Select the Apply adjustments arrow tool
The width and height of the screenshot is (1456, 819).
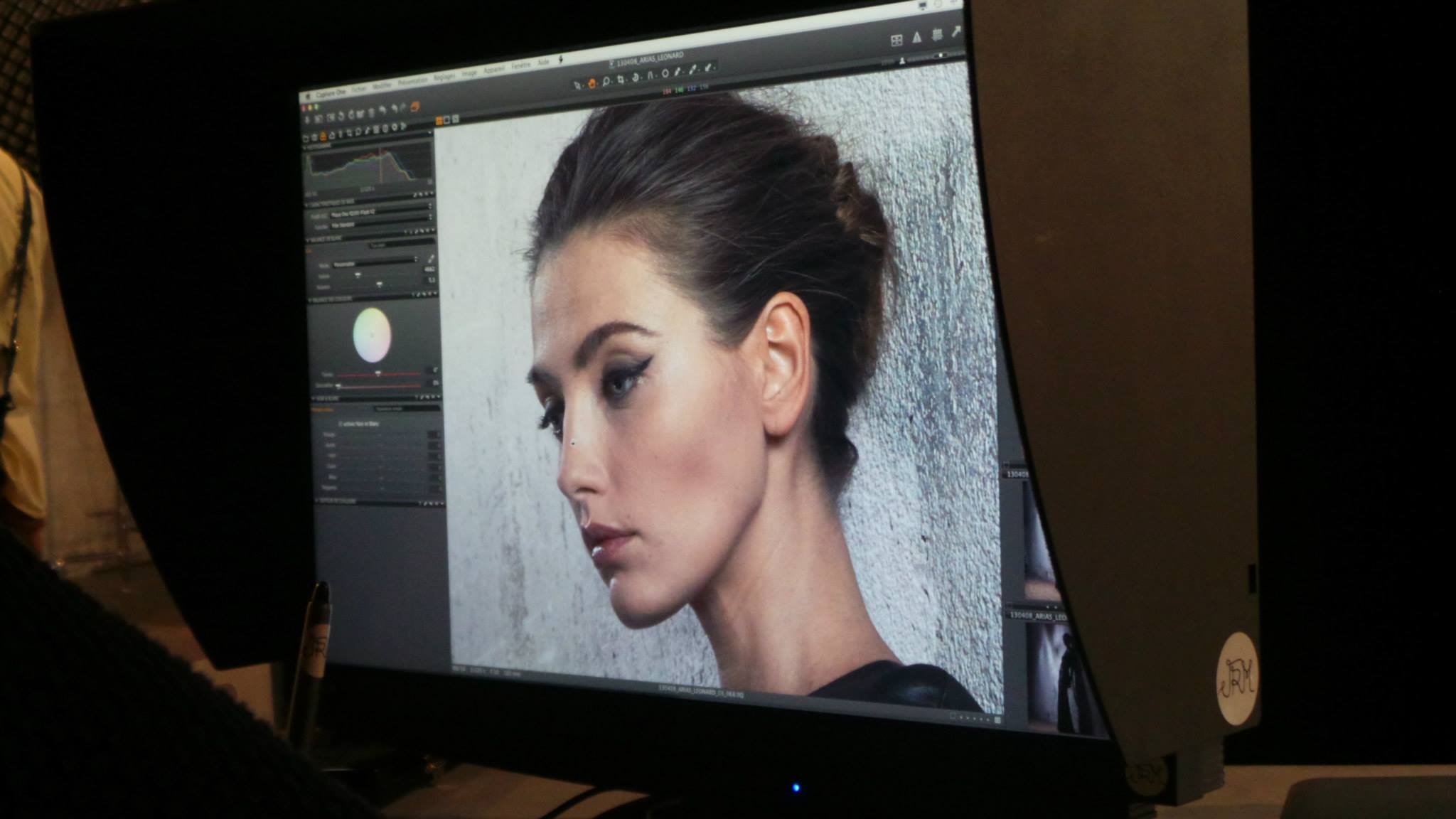tap(708, 68)
